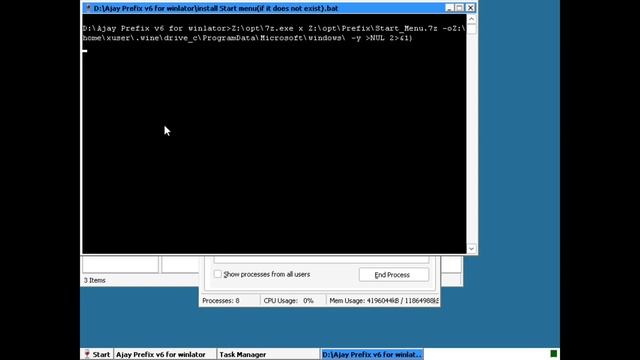Maximize the console batch window

460,8
